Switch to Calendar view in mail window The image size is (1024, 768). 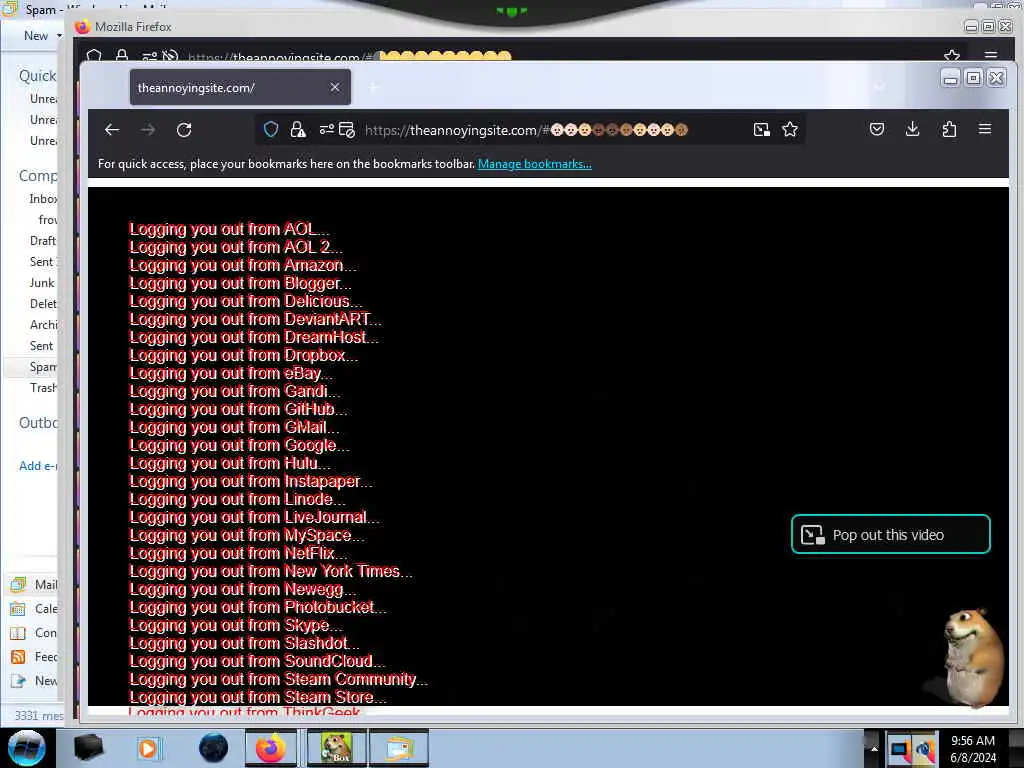coord(34,609)
